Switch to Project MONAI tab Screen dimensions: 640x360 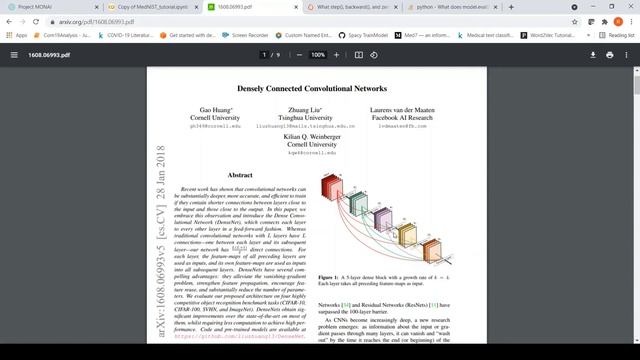click(x=52, y=7)
